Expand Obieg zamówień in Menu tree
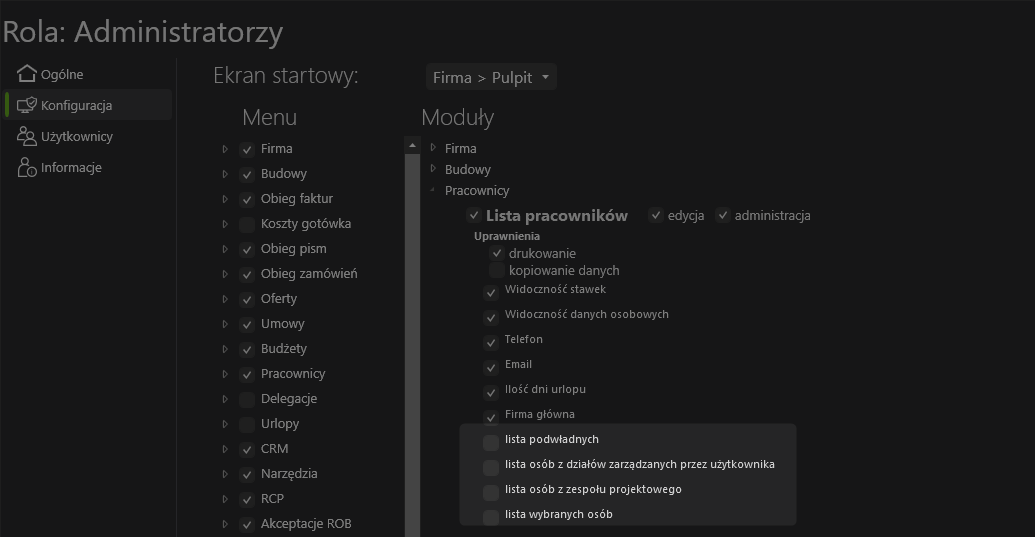This screenshot has width=1035, height=537. (x=225, y=274)
